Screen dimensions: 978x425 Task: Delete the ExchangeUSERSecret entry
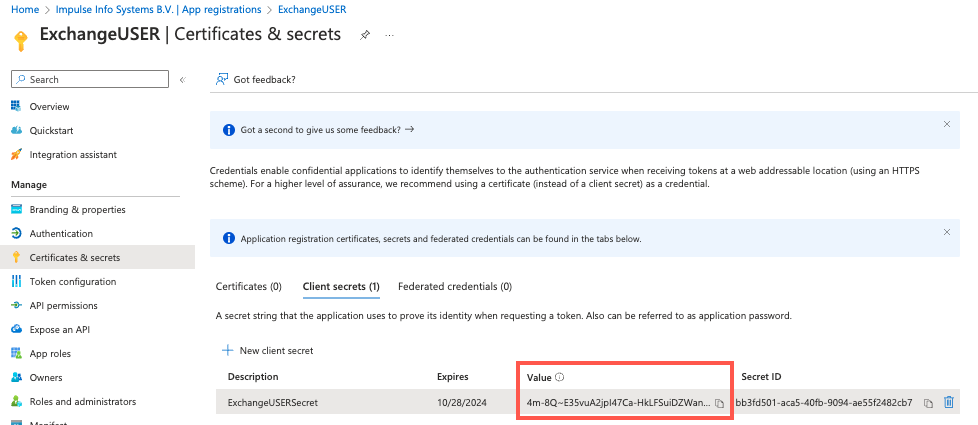pos(949,403)
